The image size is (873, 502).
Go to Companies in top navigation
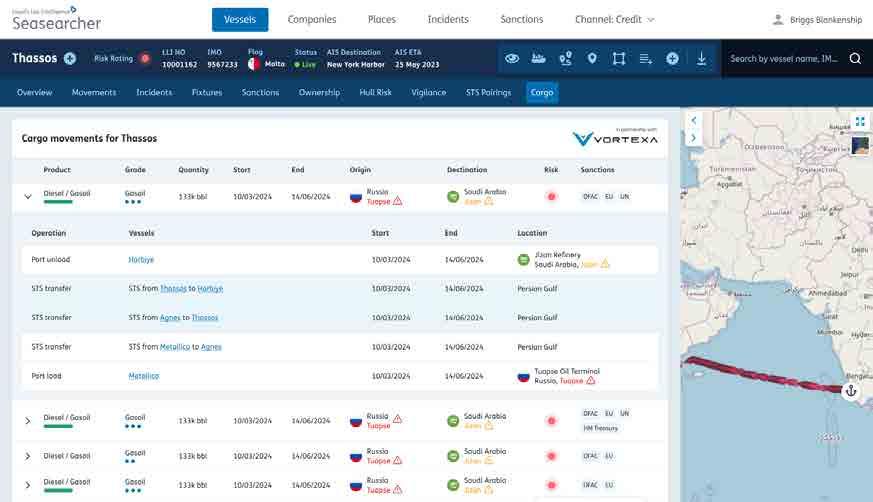[x=312, y=19]
